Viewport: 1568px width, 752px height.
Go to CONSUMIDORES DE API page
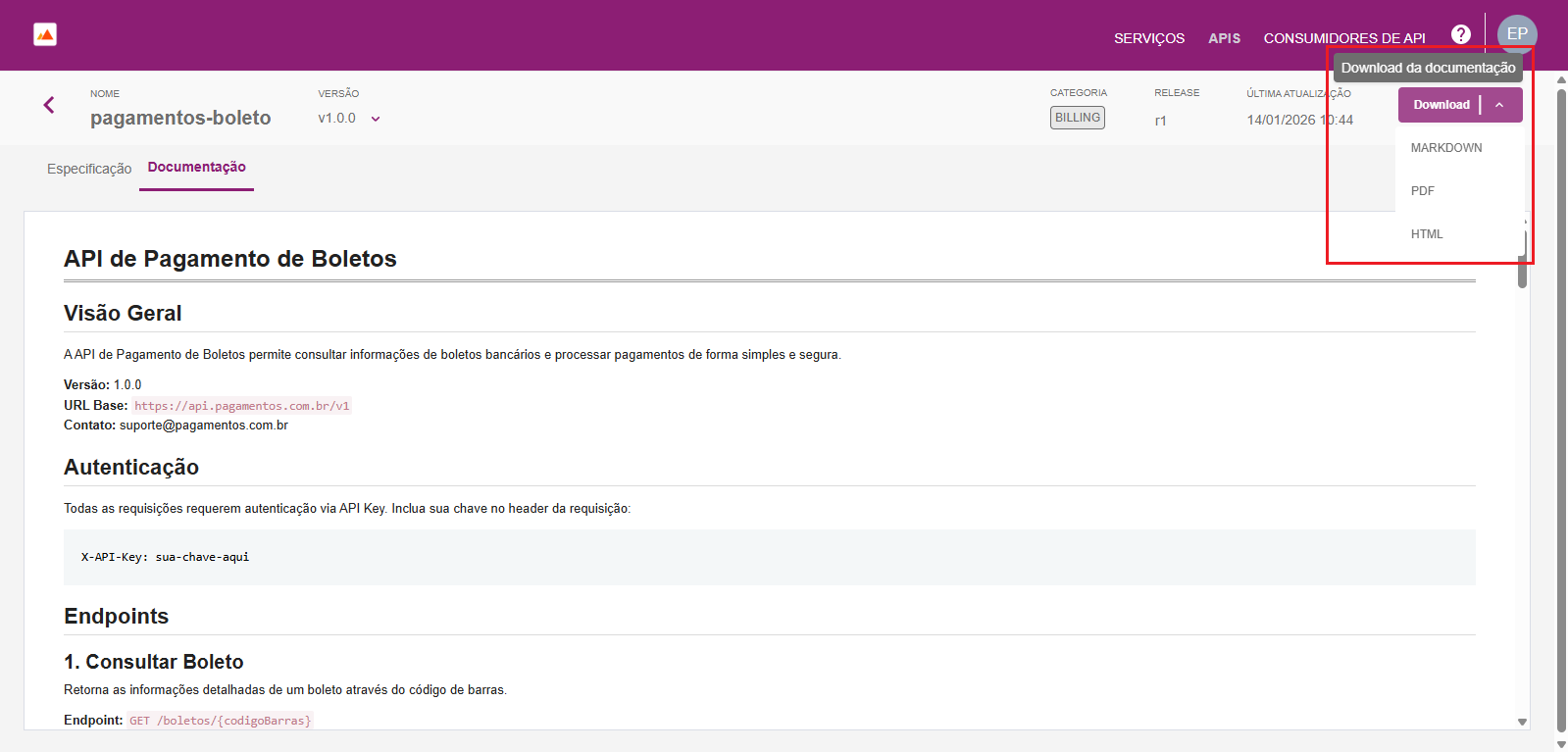pyautogui.click(x=1343, y=38)
